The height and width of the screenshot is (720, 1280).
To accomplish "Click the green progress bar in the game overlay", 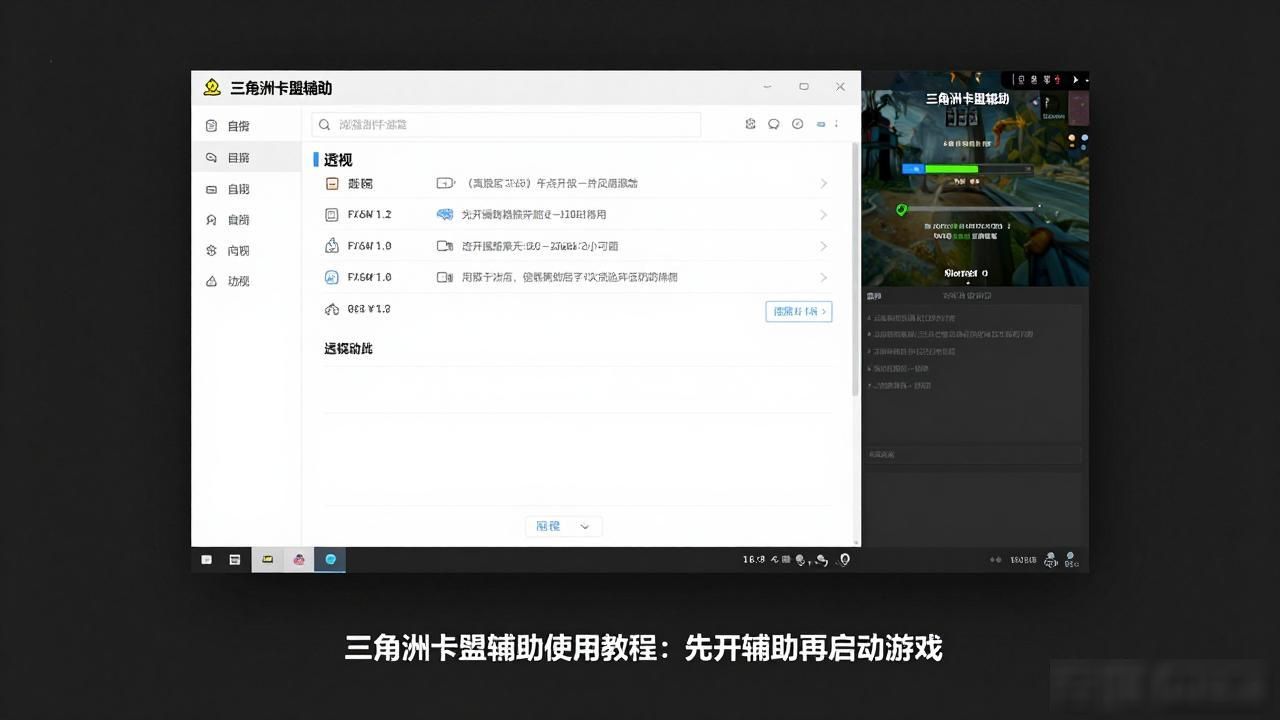I will coord(952,169).
